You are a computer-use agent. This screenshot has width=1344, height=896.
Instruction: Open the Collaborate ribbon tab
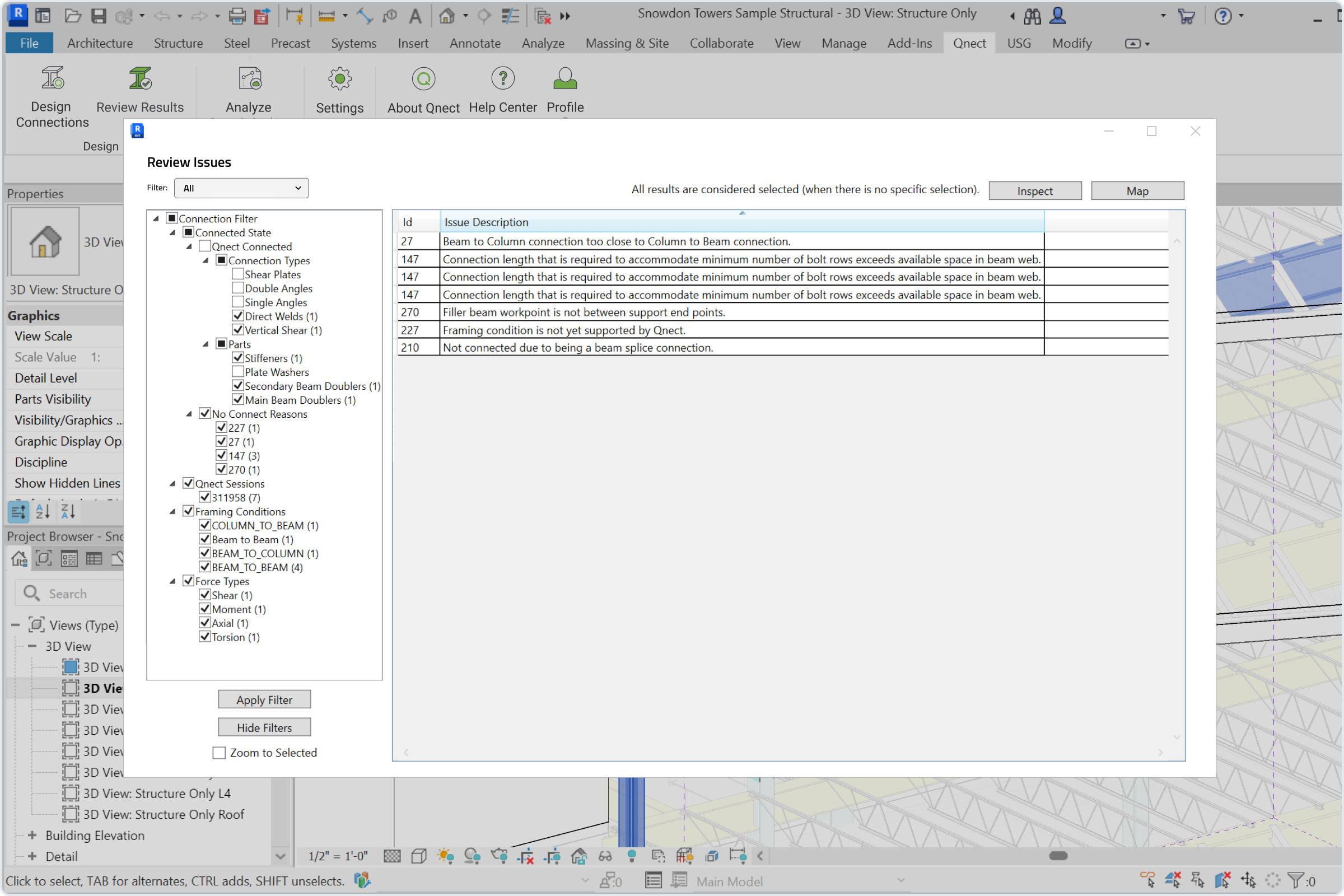pos(721,44)
